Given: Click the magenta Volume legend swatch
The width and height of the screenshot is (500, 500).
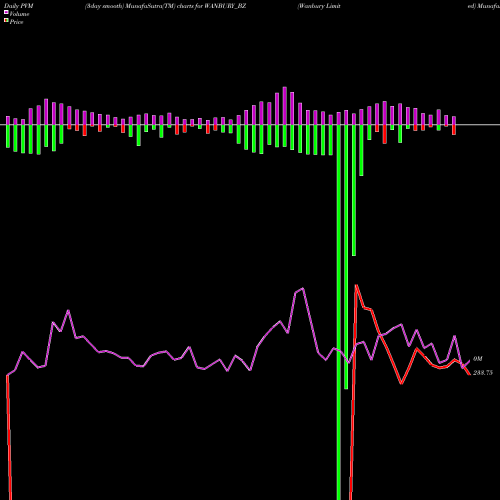Looking at the screenshot, I should (6, 13).
